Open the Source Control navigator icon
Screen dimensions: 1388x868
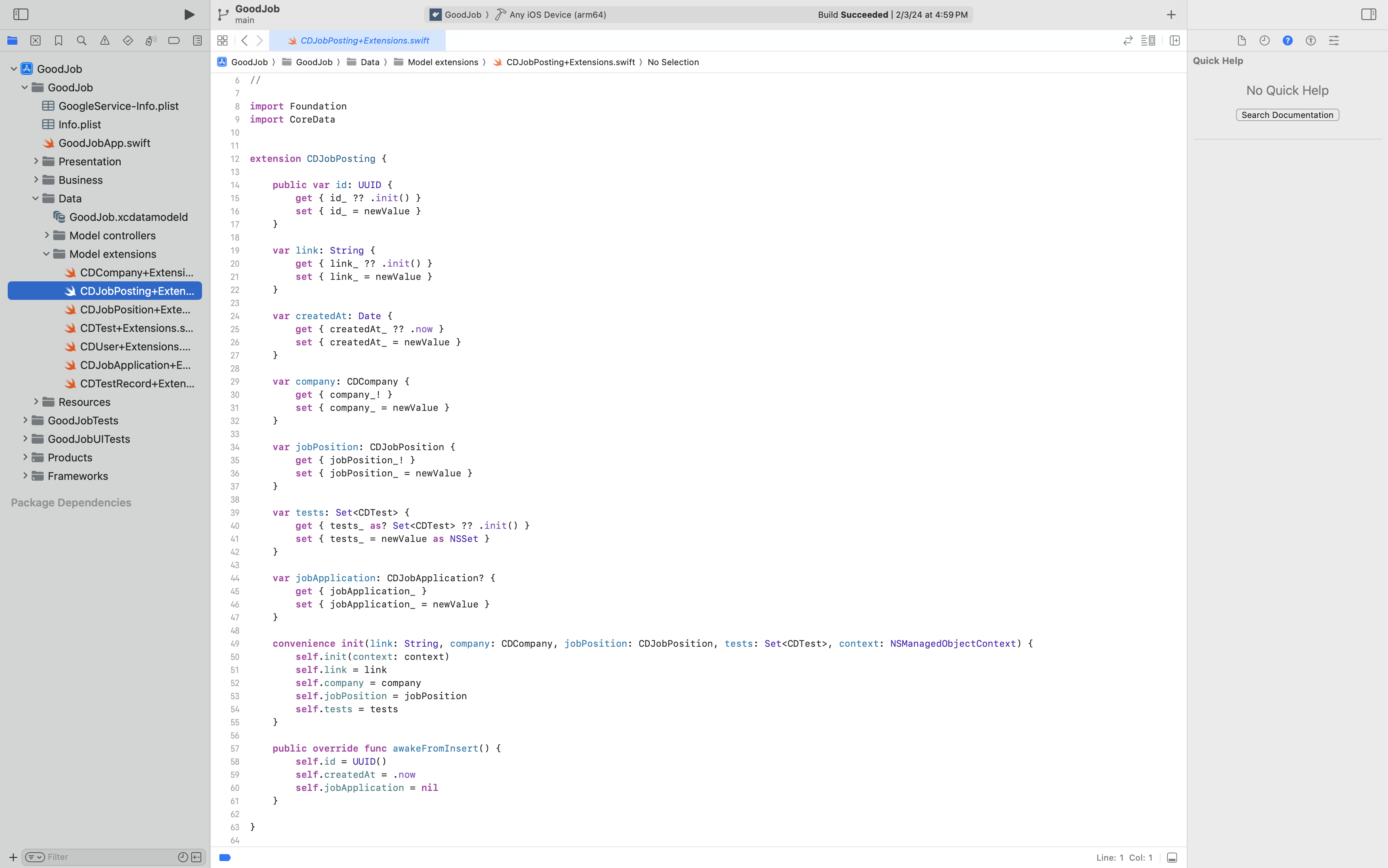pyautogui.click(x=35, y=40)
